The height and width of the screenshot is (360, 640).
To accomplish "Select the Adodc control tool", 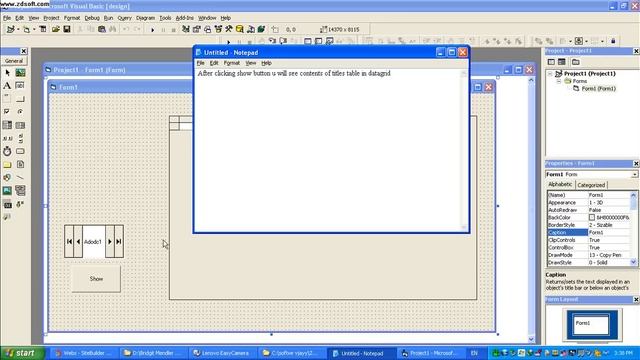I will coord(20,204).
